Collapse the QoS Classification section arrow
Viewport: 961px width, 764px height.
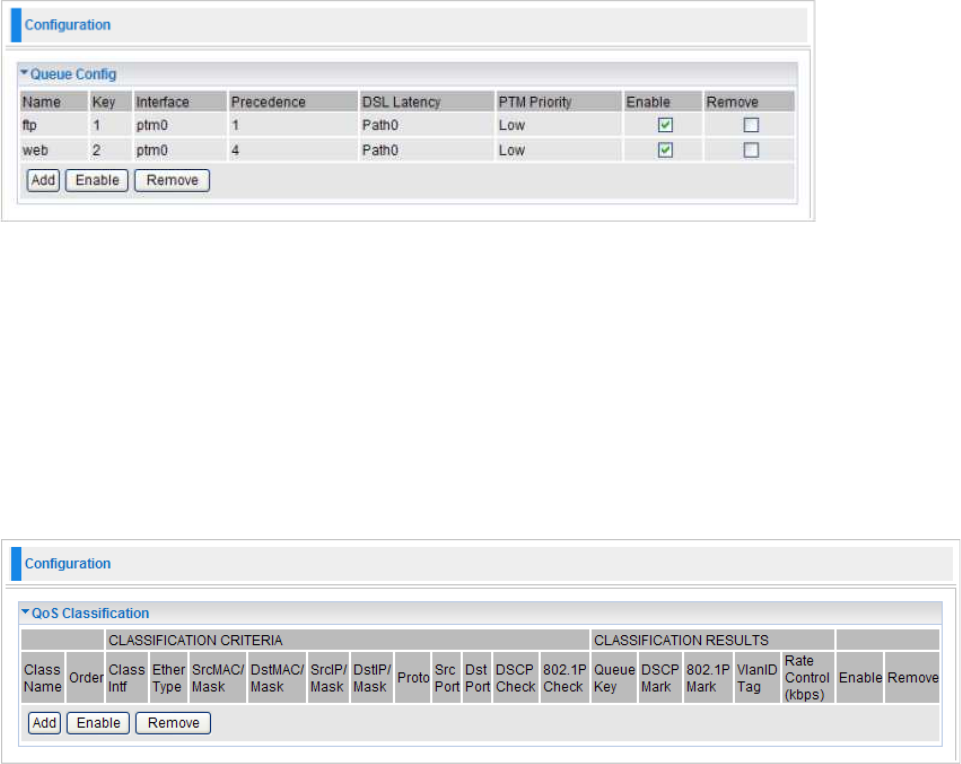(25, 612)
